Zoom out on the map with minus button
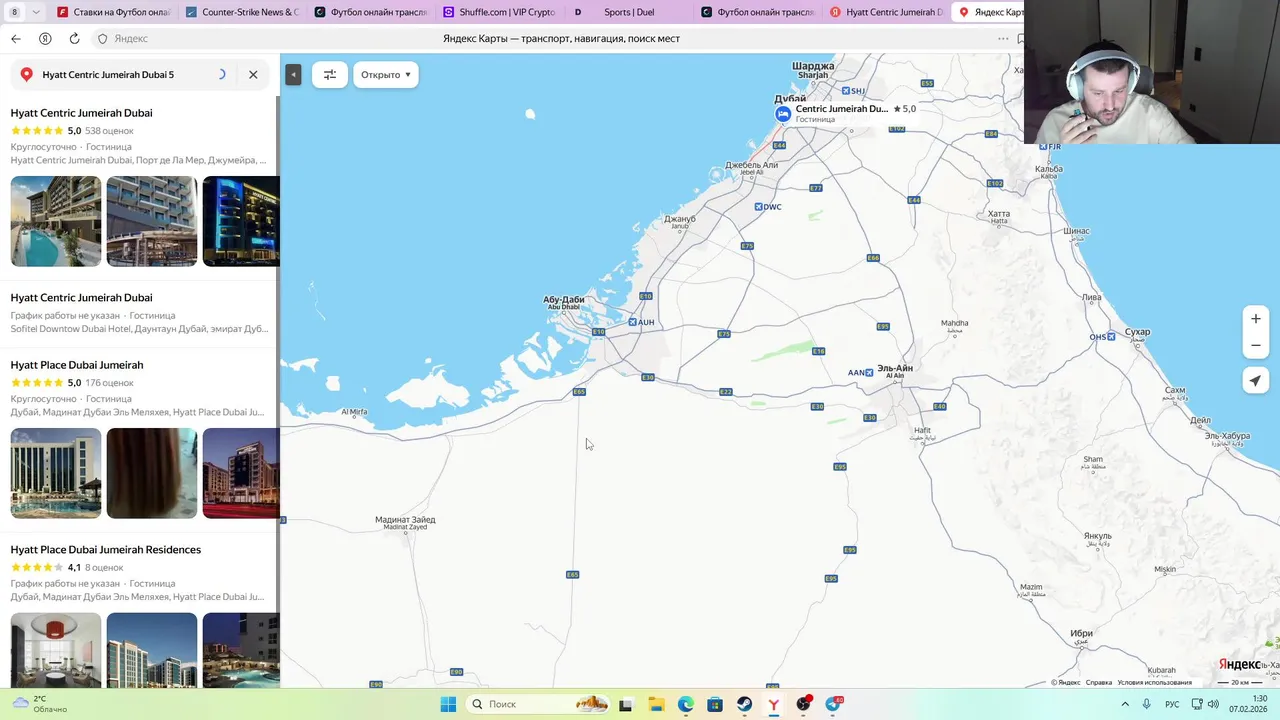1280x720 pixels. (1256, 345)
